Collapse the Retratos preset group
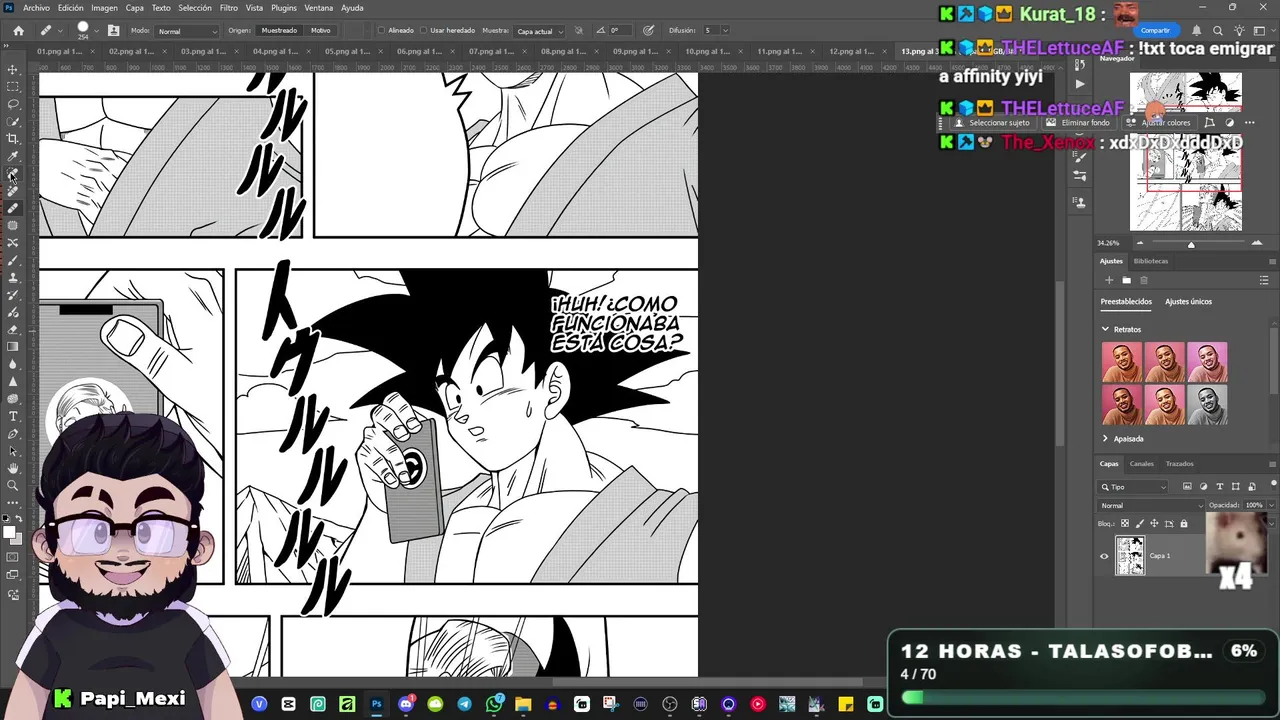1280x720 pixels. (x=1105, y=329)
